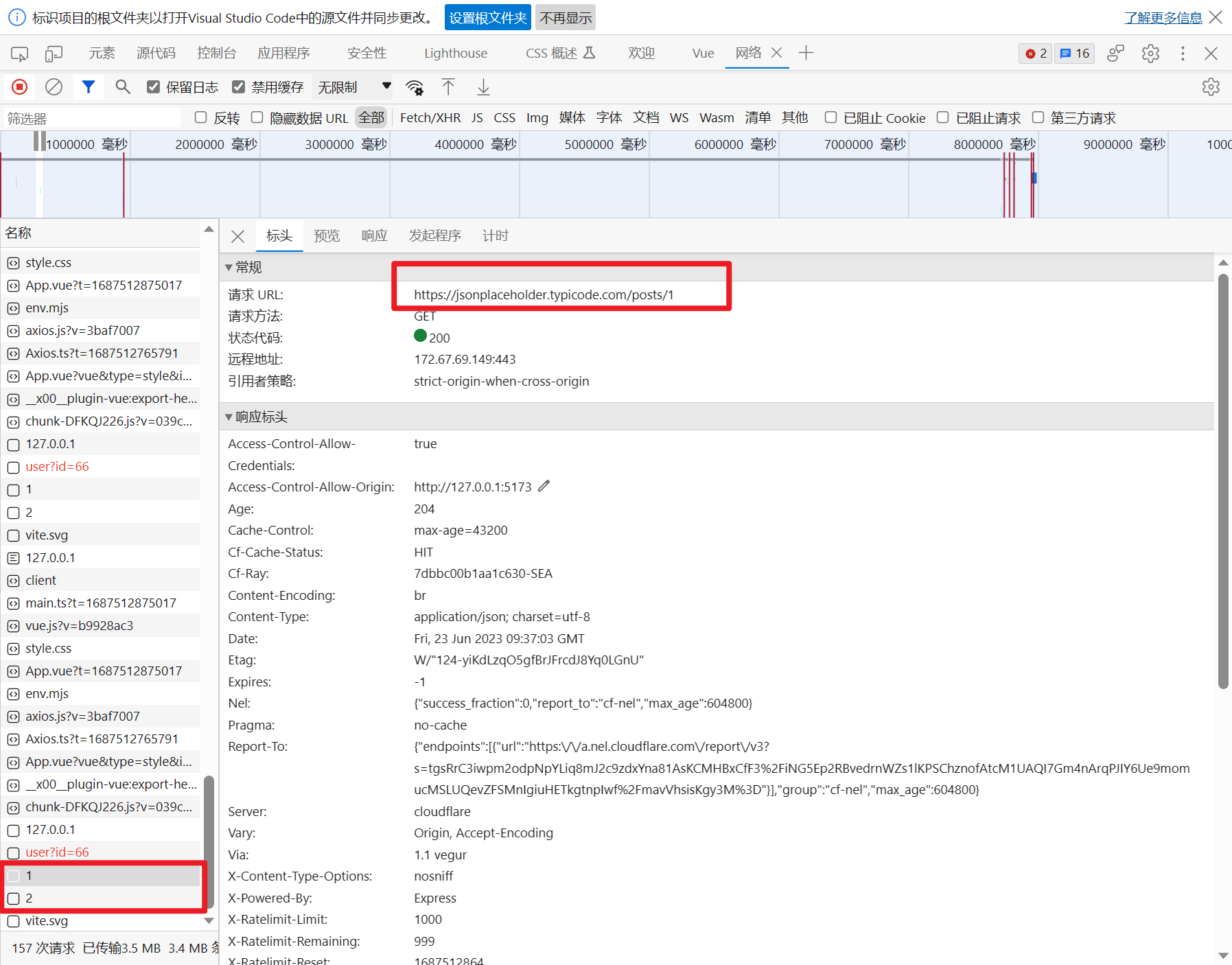The height and width of the screenshot is (965, 1232).
Task: Click the details pane vertical scrollbar
Action: (1223, 480)
